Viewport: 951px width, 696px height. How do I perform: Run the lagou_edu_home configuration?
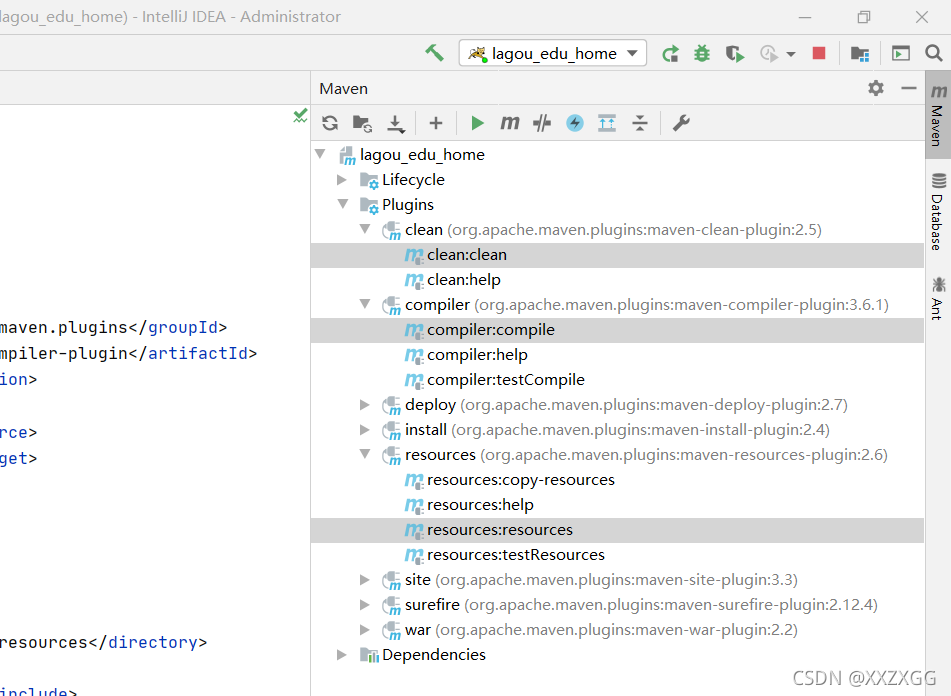[x=670, y=54]
